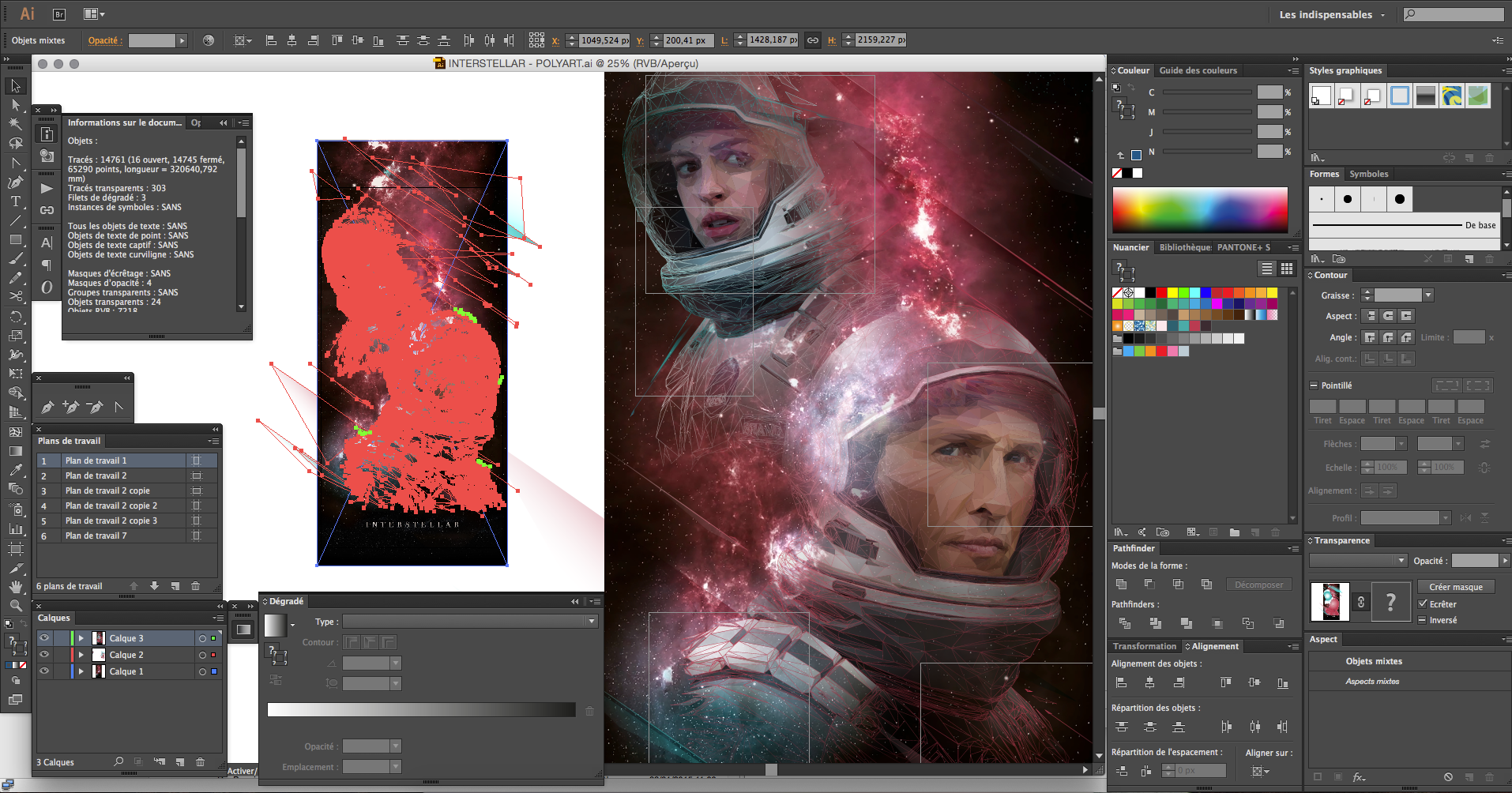Switch to Transformation tab
This screenshot has width=1512, height=793.
1145,646
